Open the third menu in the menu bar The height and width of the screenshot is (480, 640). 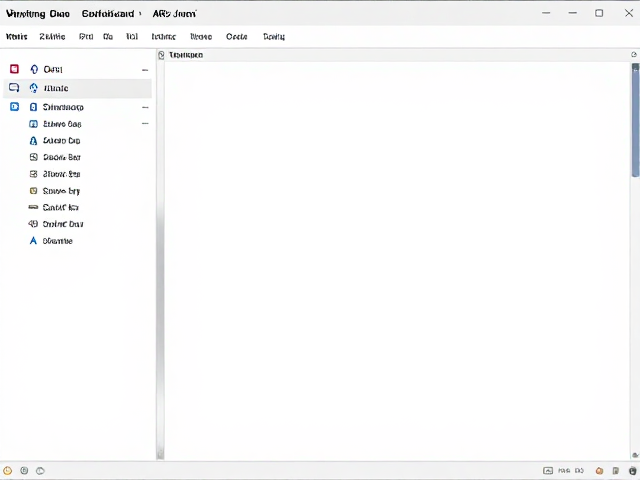point(86,37)
